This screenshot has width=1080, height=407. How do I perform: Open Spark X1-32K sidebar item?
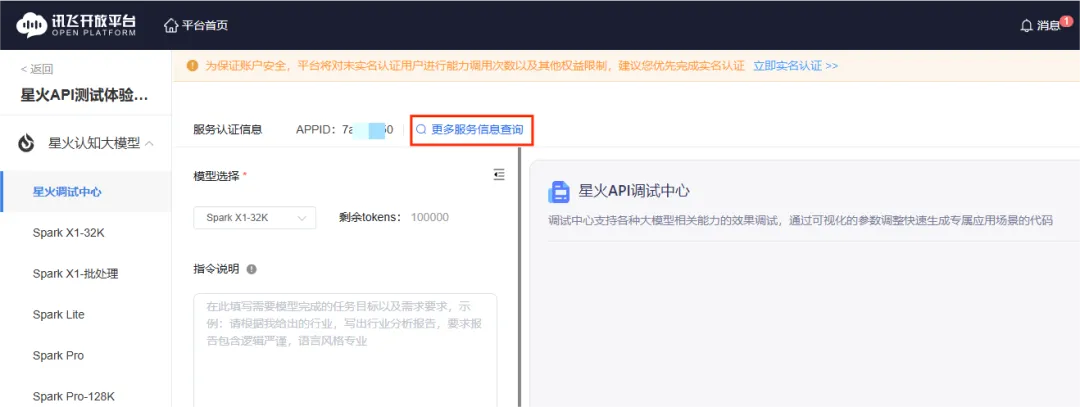pos(68,233)
